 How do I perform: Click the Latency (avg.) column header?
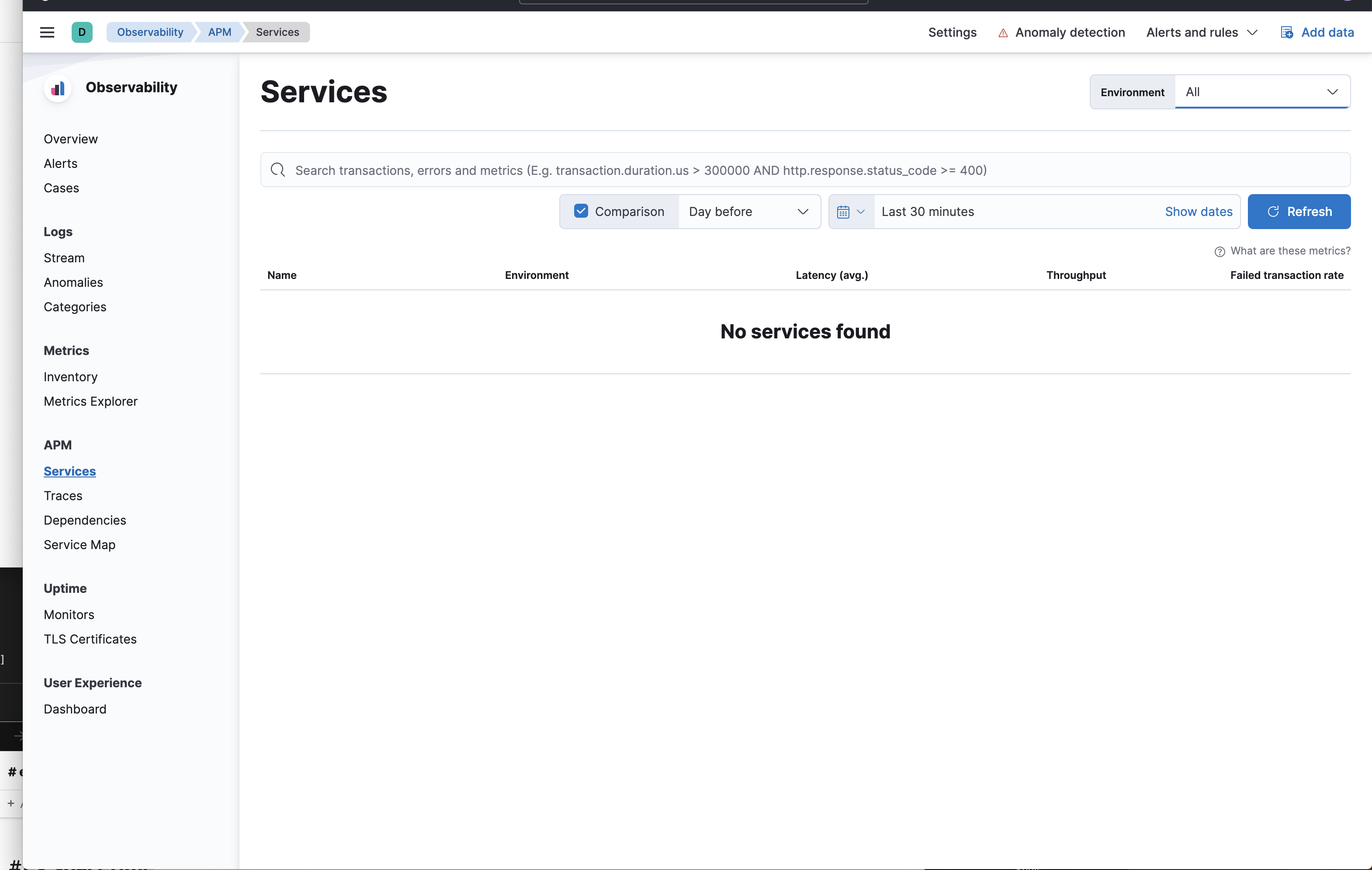[x=832, y=275]
